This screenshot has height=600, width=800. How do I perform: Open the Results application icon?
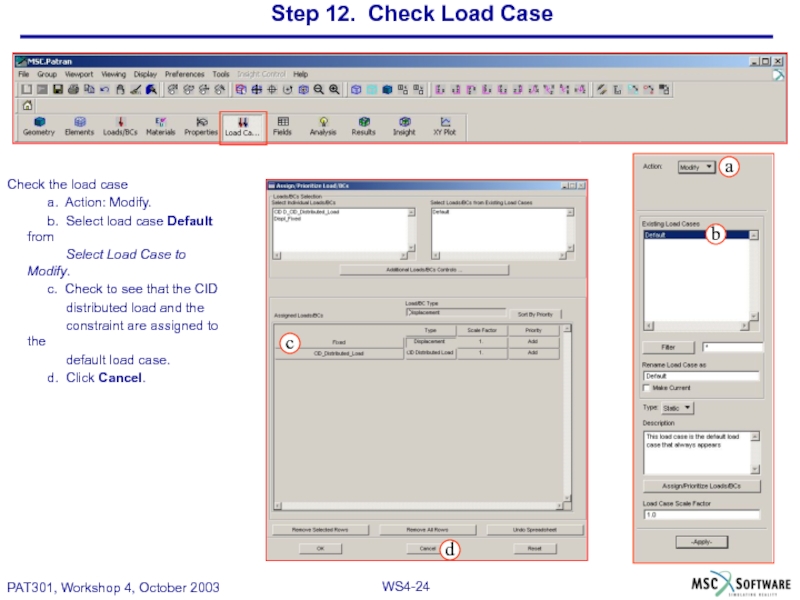pos(363,126)
